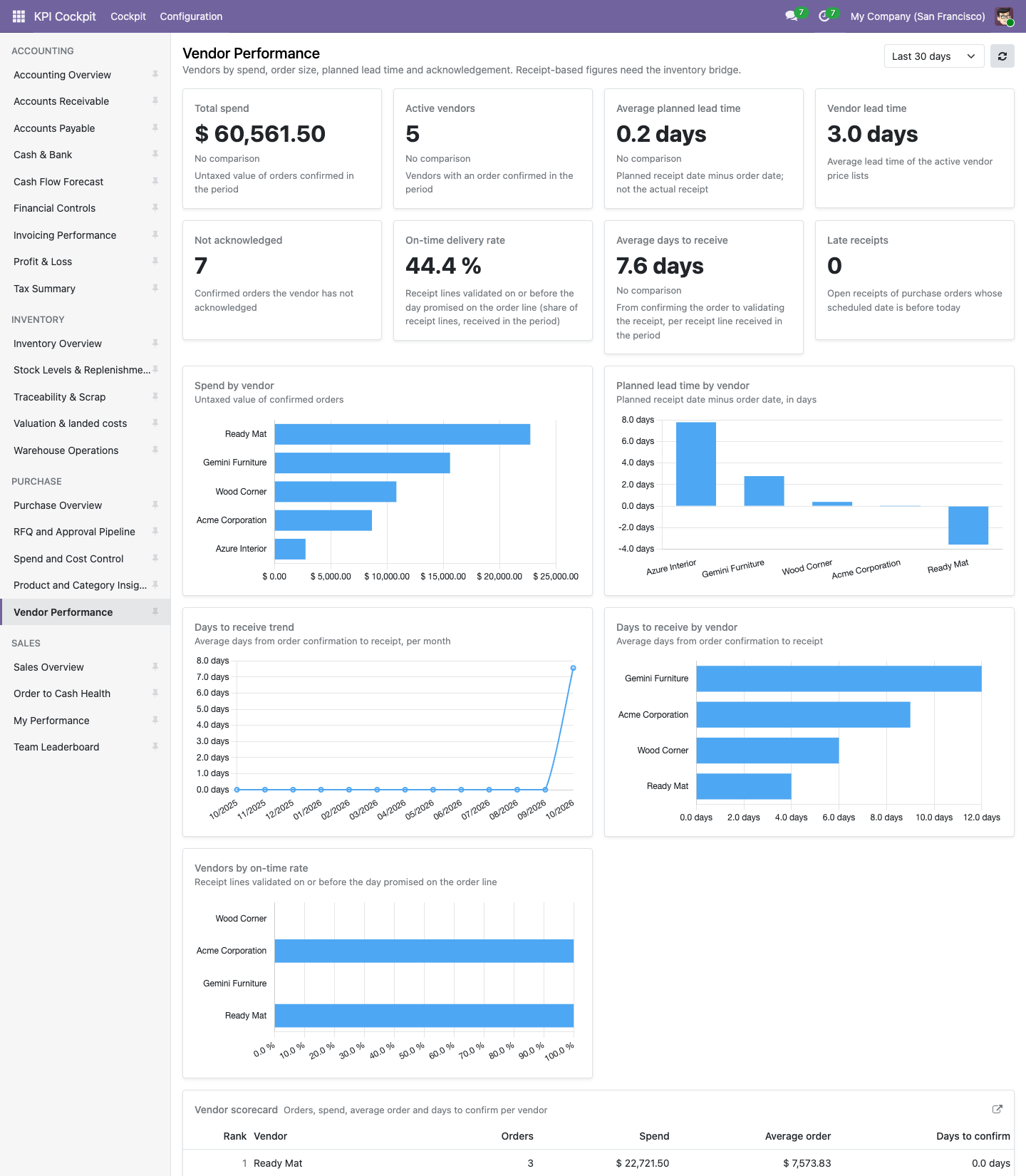Open the conversations chat icon
The image size is (1026, 1176).
point(792,16)
